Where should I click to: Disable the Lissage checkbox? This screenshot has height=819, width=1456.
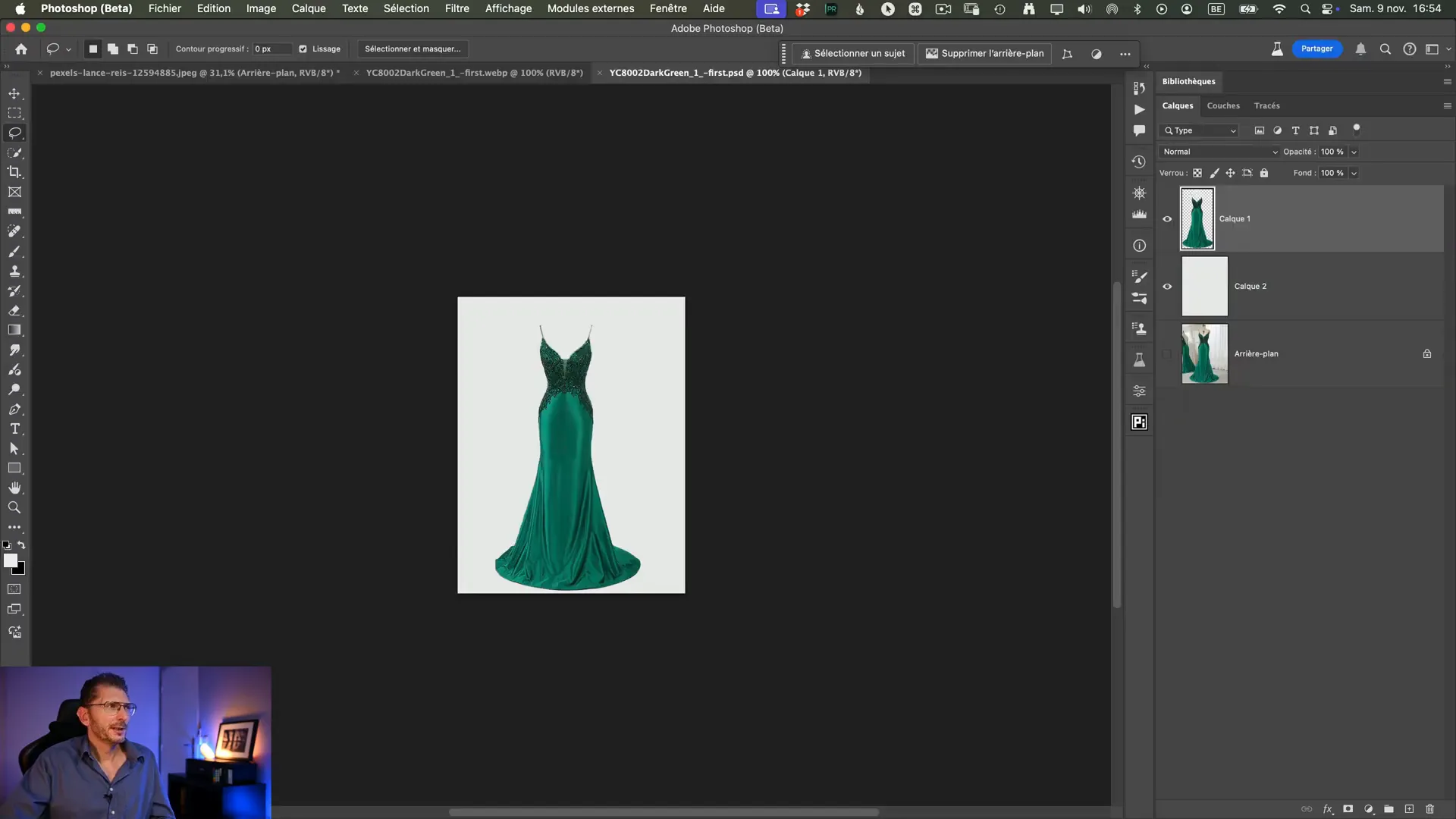tap(303, 49)
